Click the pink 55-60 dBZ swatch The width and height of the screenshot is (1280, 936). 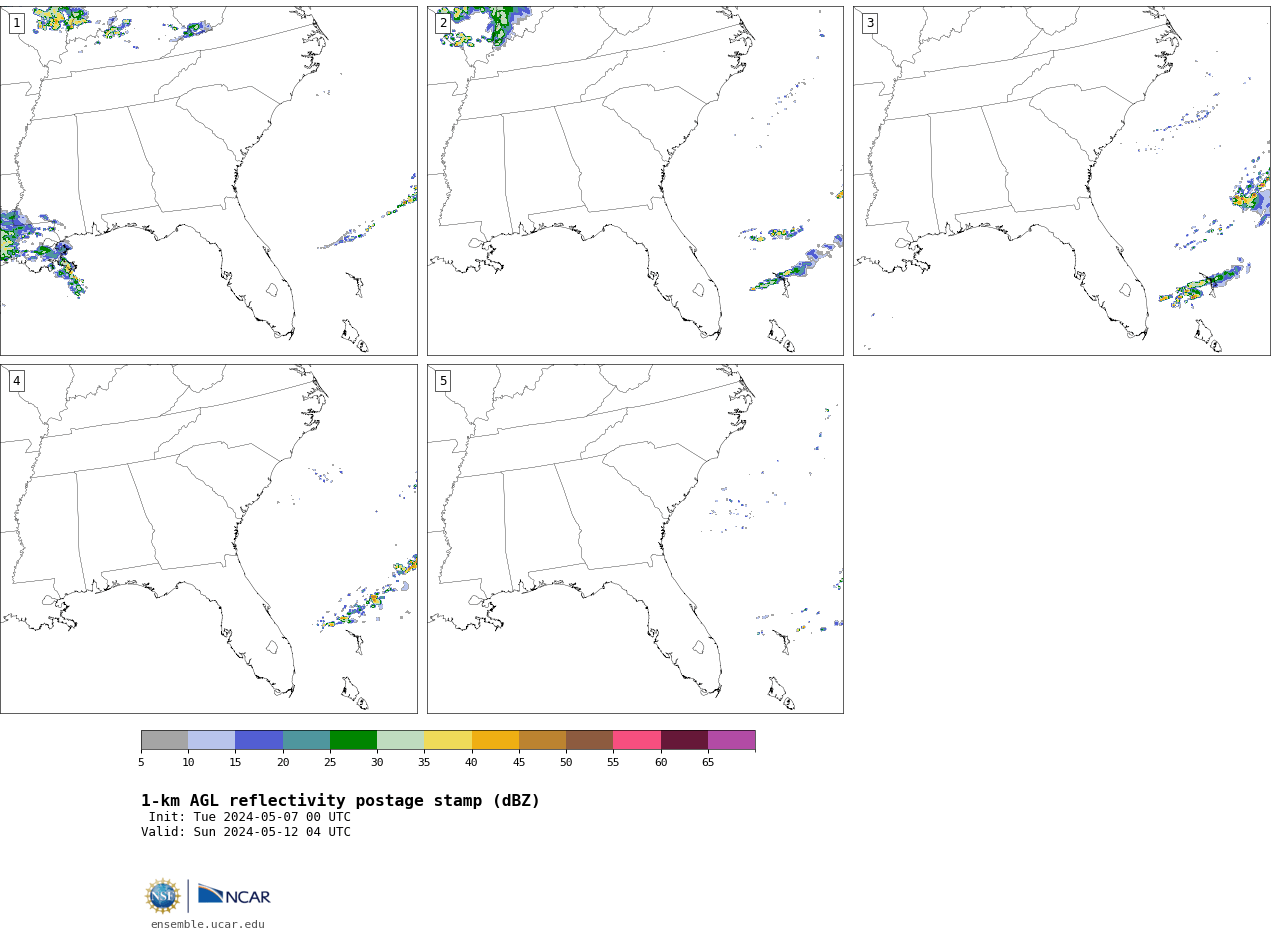(x=637, y=740)
